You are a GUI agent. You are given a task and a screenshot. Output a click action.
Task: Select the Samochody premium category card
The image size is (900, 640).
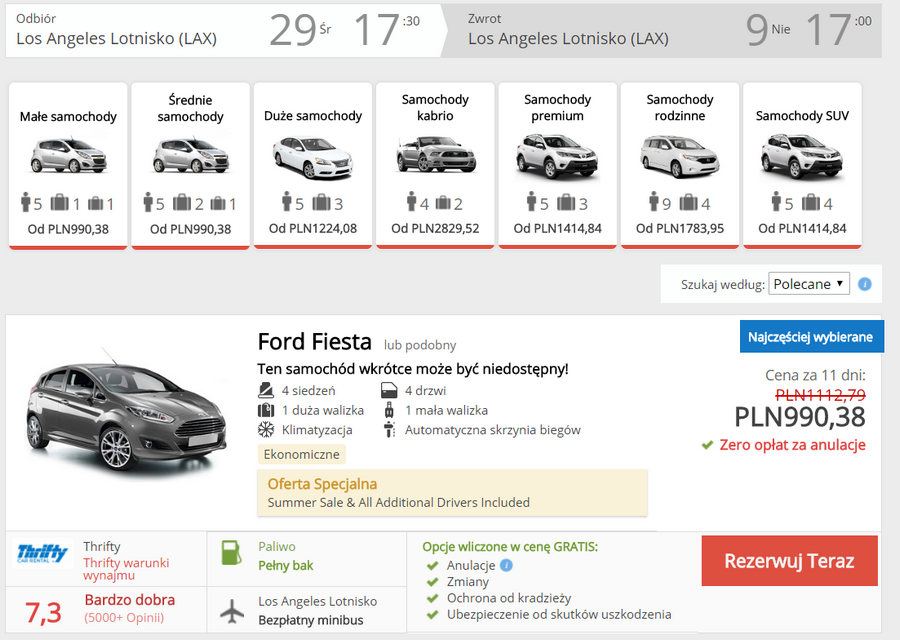557,166
